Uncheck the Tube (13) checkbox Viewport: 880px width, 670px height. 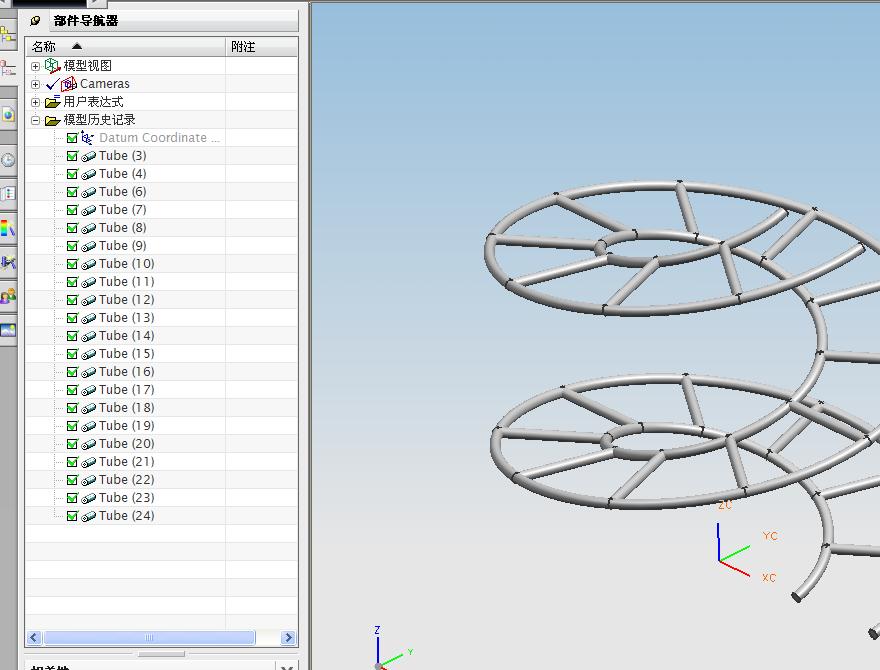(x=72, y=318)
